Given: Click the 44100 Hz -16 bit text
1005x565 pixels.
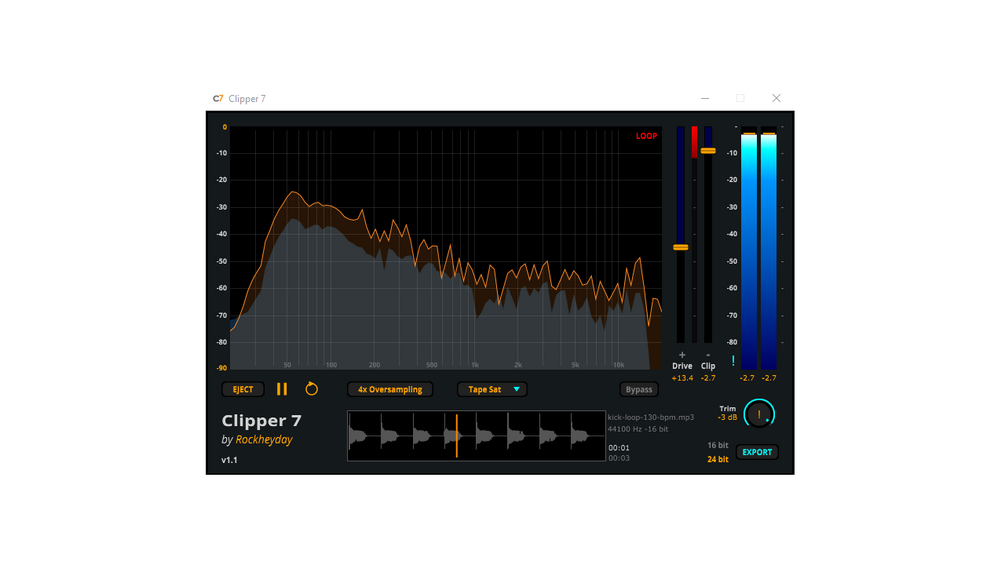Looking at the screenshot, I should point(638,429).
